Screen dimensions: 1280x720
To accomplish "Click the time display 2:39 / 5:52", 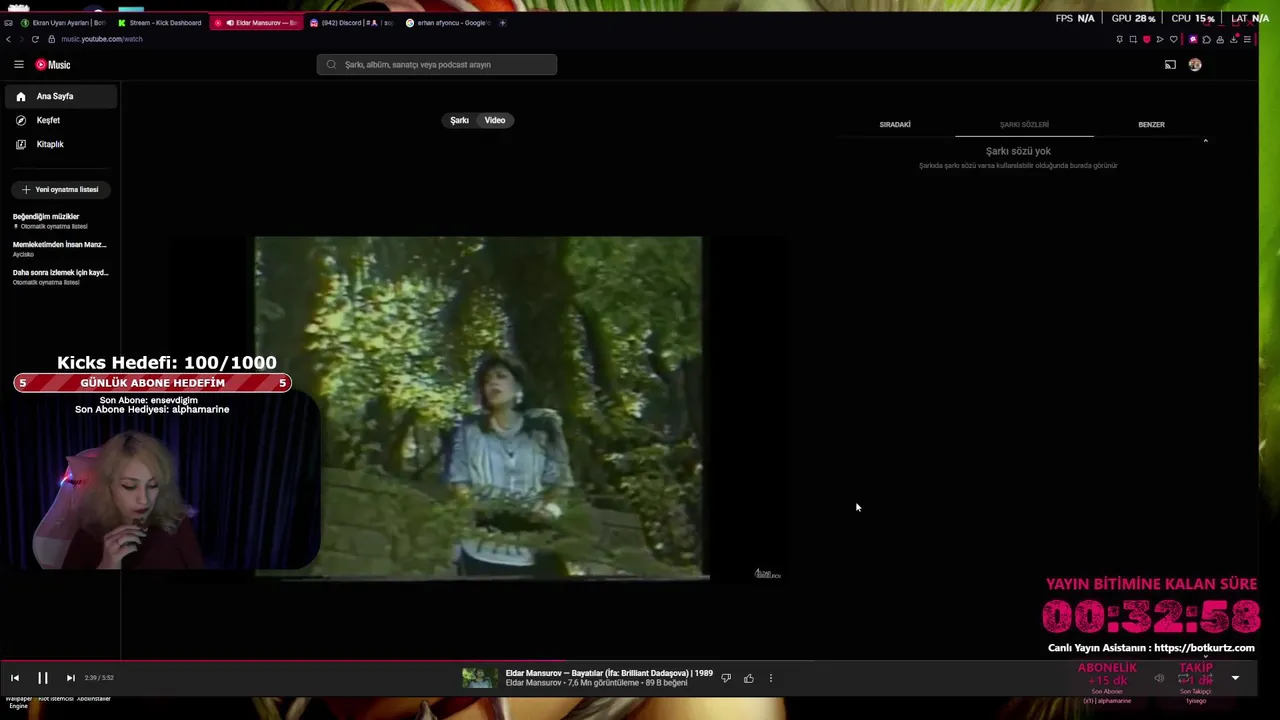I will coord(99,678).
